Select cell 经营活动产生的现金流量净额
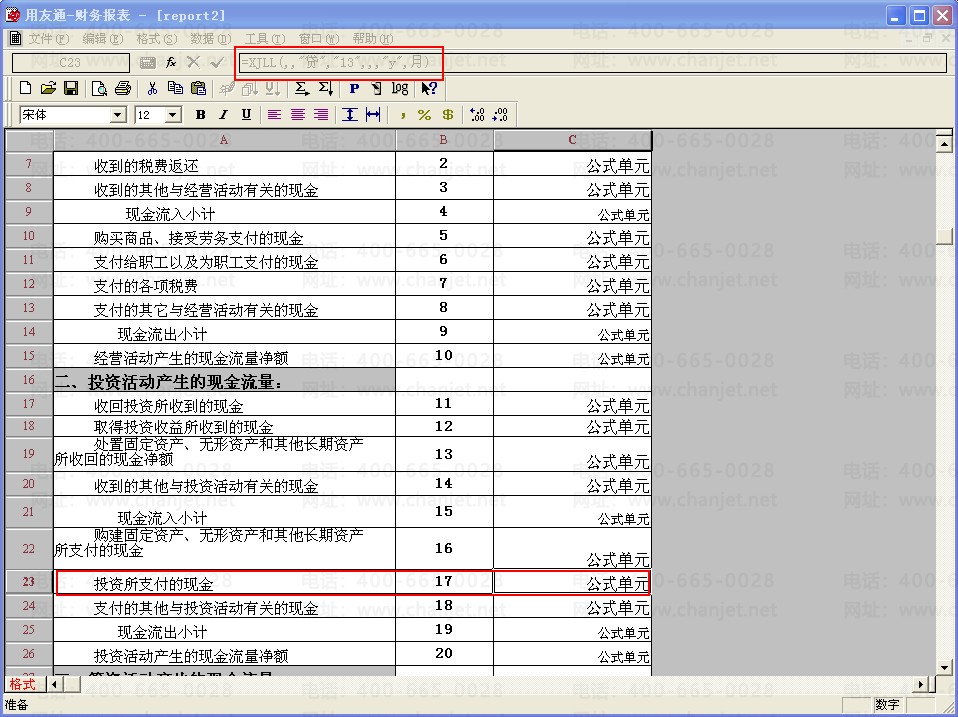 click(x=224, y=357)
